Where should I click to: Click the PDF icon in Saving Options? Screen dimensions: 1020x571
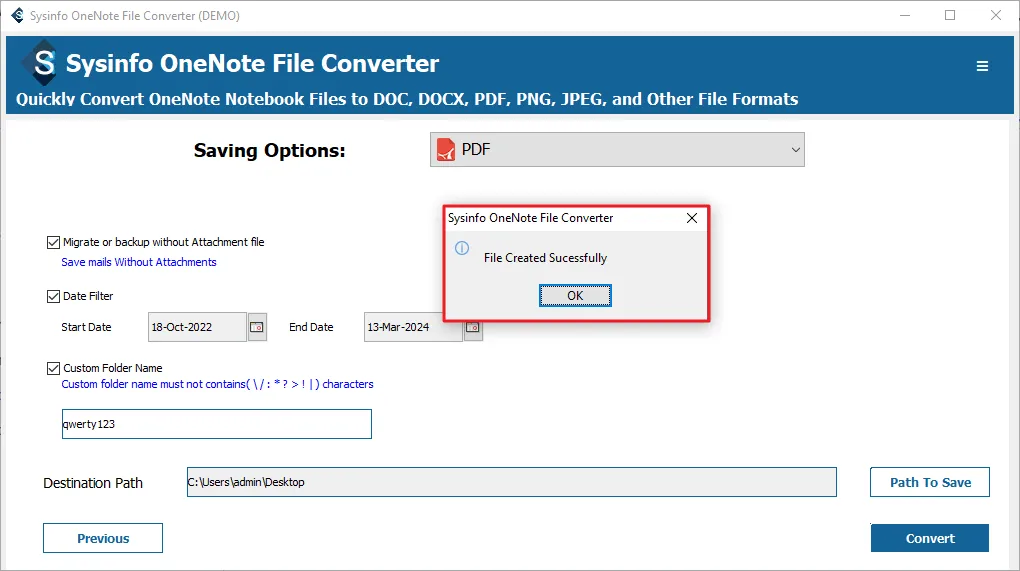446,150
